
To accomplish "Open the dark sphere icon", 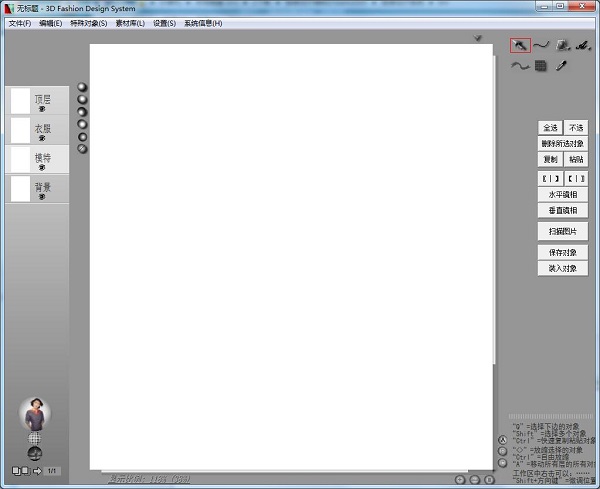I will 34,453.
